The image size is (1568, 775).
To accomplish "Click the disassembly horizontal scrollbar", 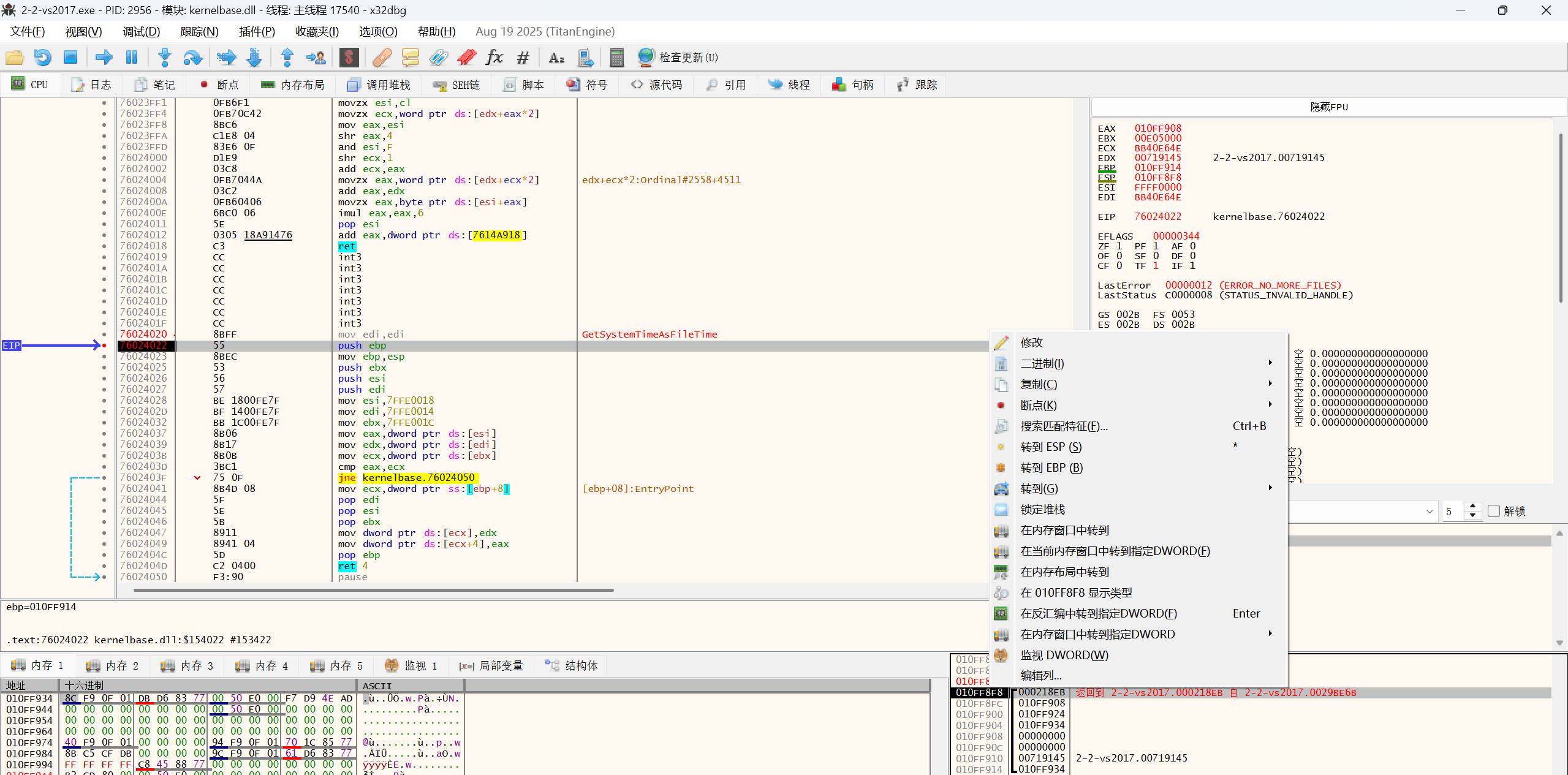I will [373, 591].
